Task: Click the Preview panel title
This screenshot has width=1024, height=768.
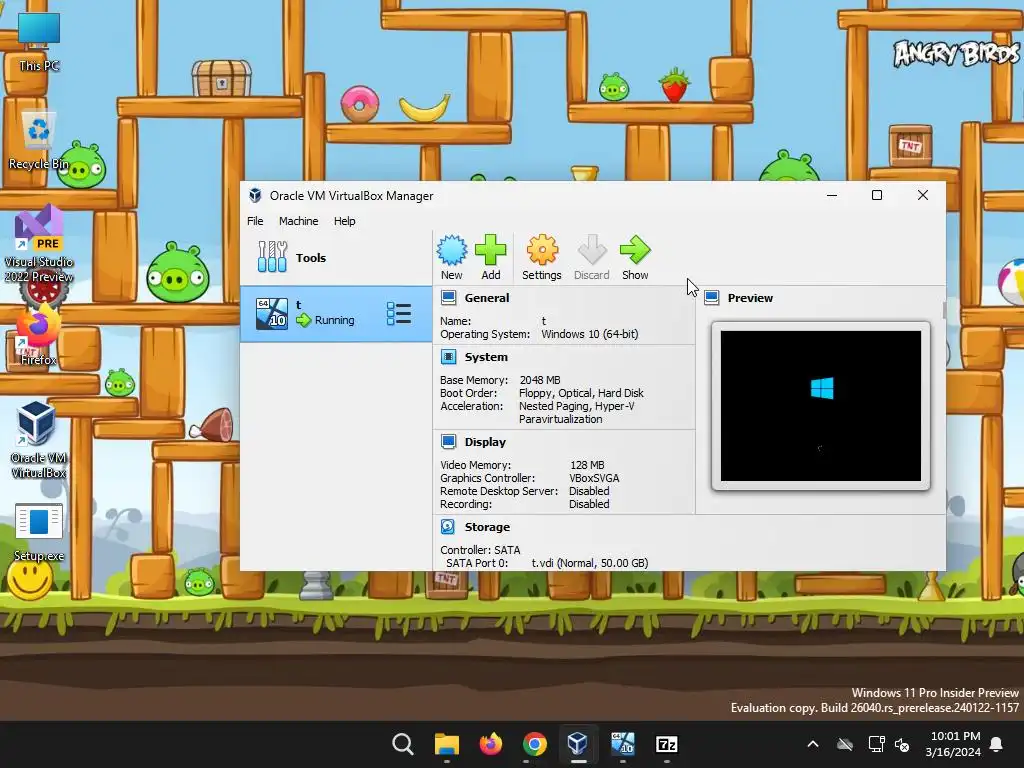Action: 750,298
